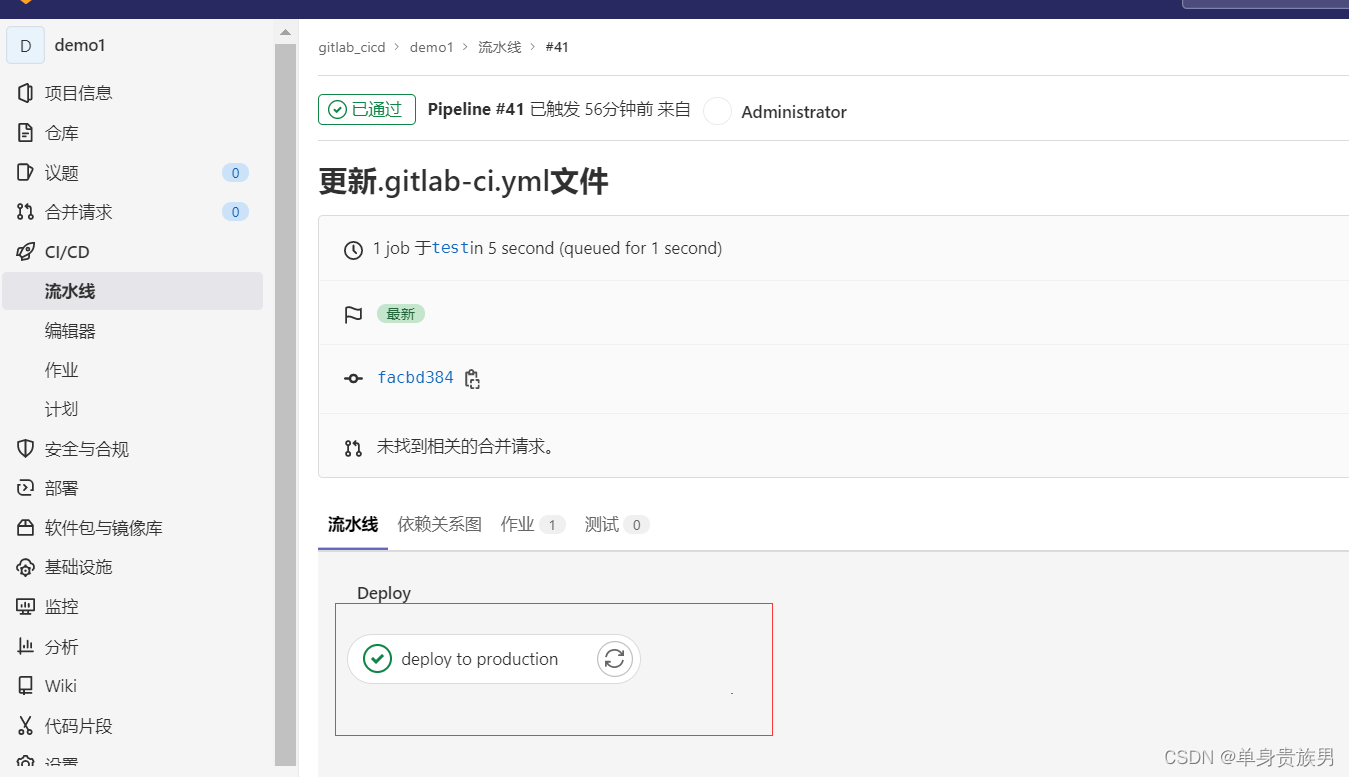Click 流水线 in the breadcrumb
The image size is (1349, 777).
point(500,47)
